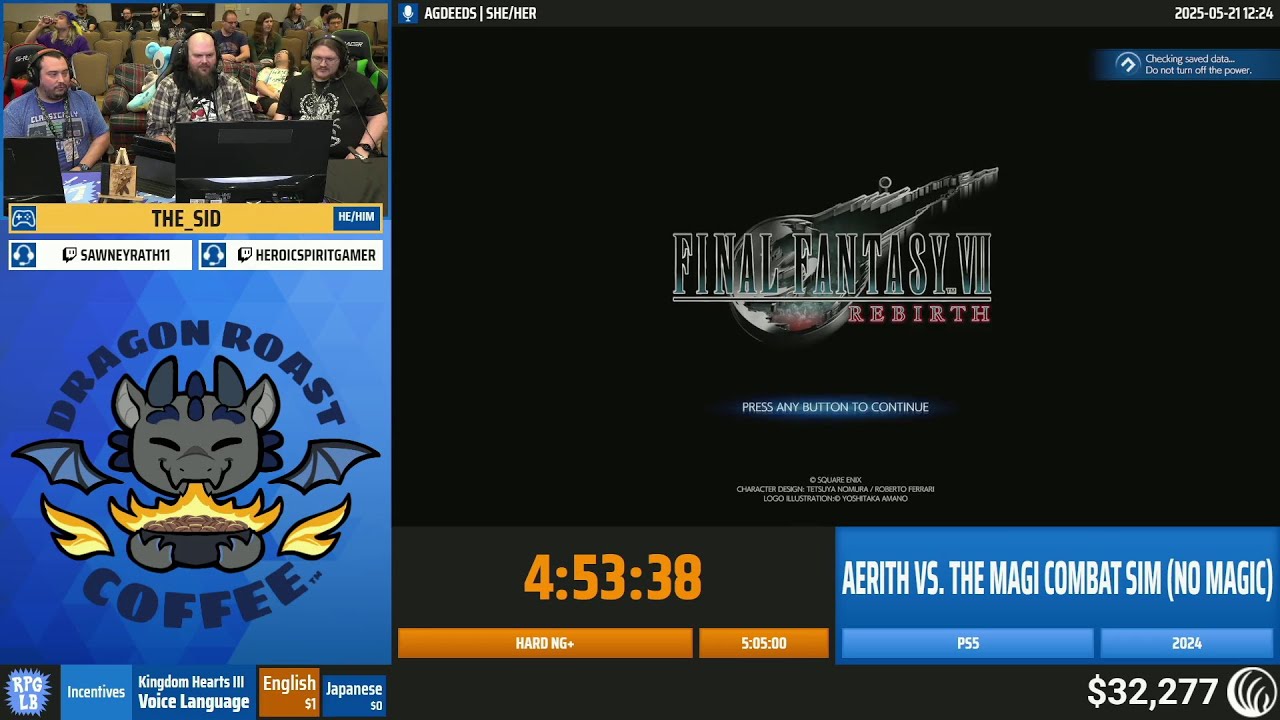Click the microphone icon beside AGDEEDS
The height and width of the screenshot is (720, 1280).
[x=407, y=13]
